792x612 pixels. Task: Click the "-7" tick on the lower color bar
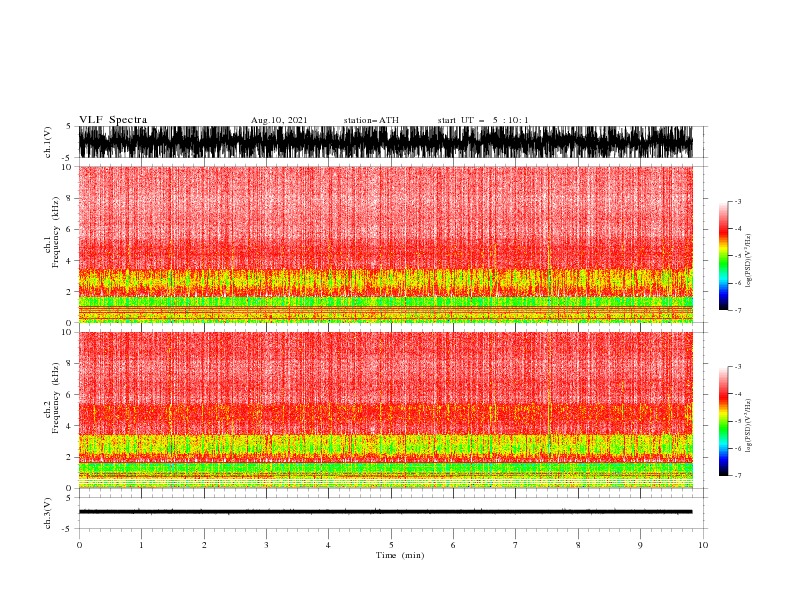tap(737, 476)
